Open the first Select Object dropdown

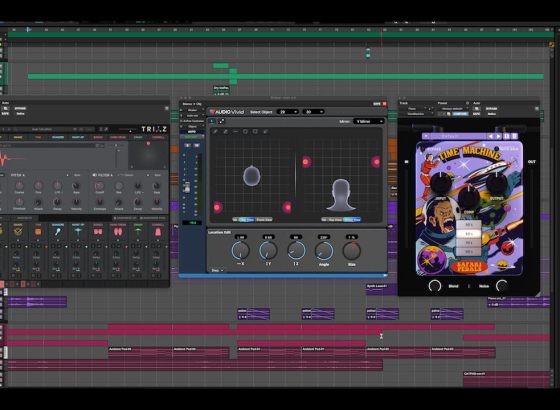(288, 112)
